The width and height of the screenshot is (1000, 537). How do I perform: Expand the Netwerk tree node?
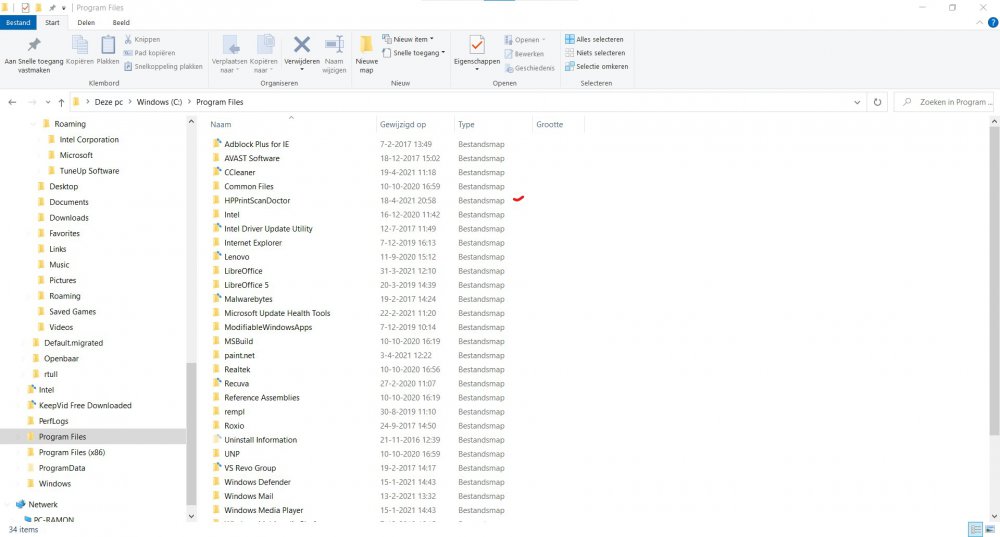(x=9, y=504)
